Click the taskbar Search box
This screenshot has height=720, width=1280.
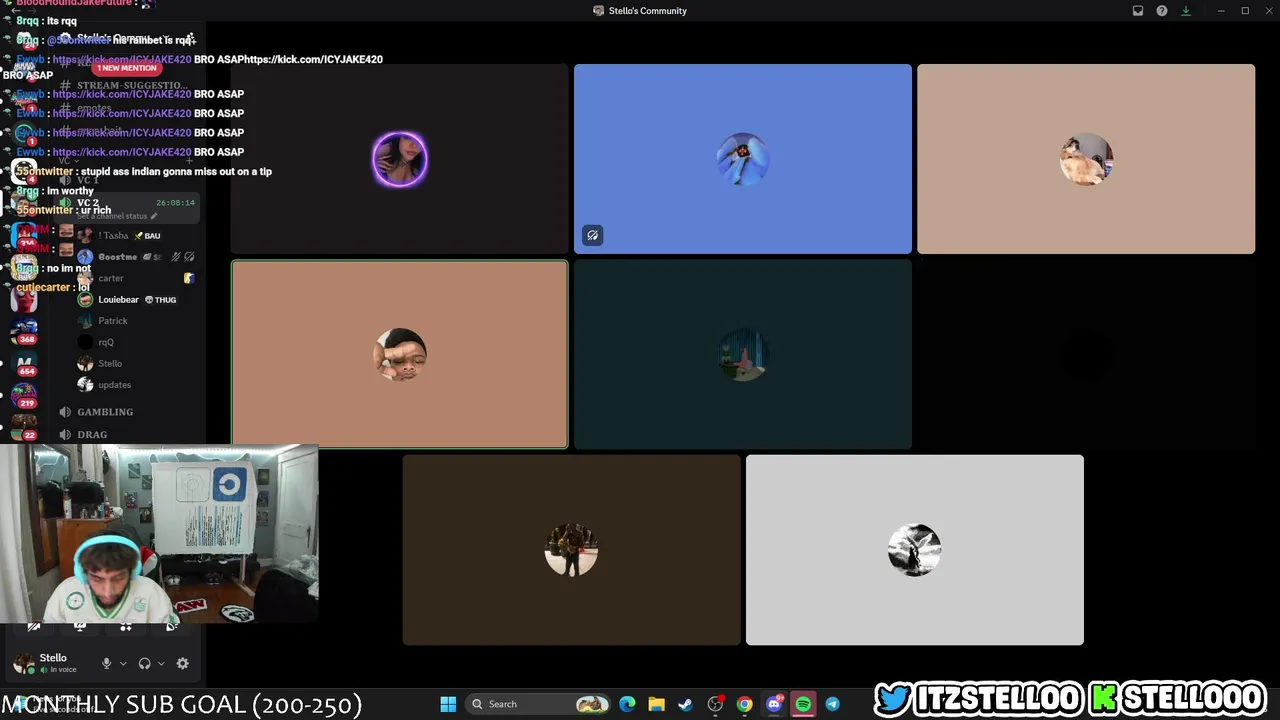[x=539, y=704]
